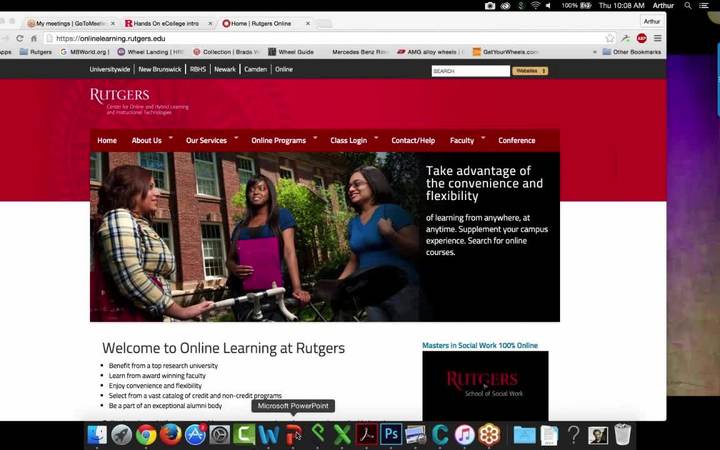Image resolution: width=720 pixels, height=450 pixels.
Task: Go to Home in site navigation
Action: click(107, 141)
